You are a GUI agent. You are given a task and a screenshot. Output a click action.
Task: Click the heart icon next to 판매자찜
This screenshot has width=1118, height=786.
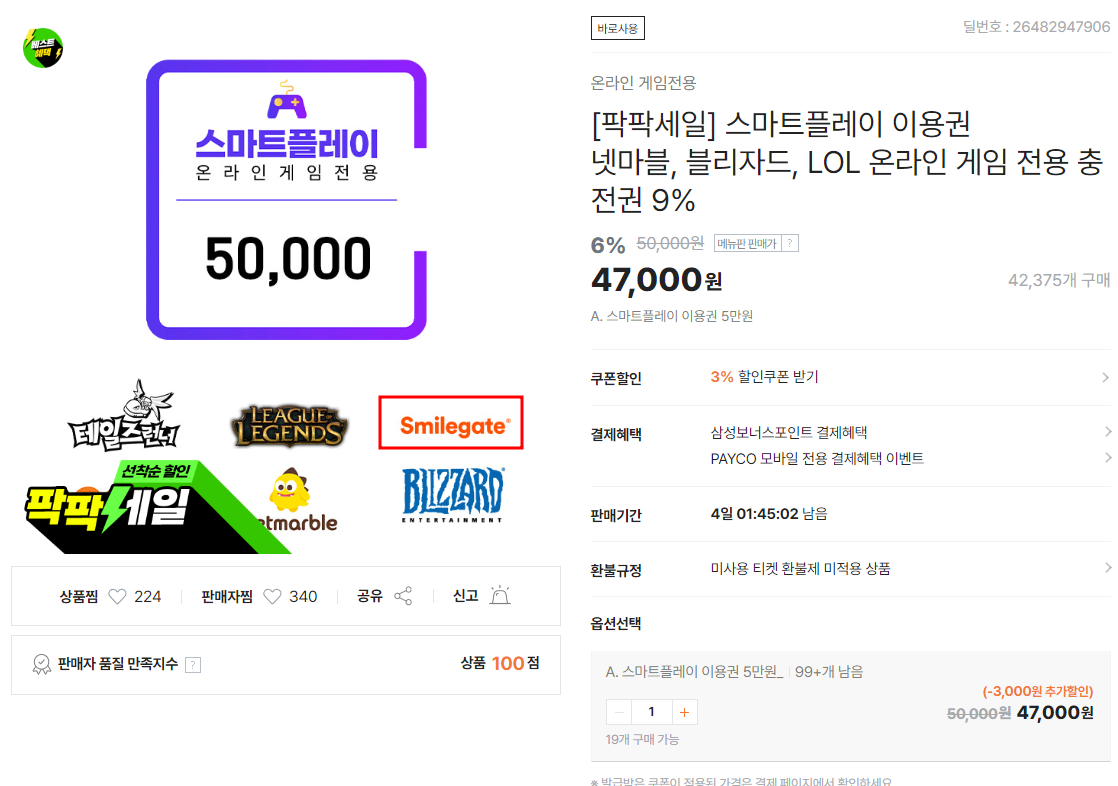[x=272, y=596]
